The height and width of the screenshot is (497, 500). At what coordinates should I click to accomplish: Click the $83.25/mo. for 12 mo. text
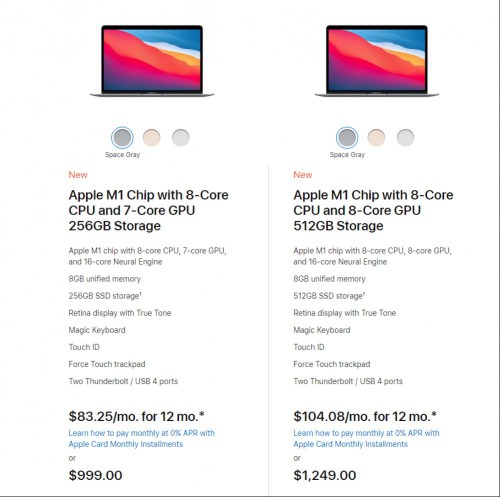coord(136,416)
